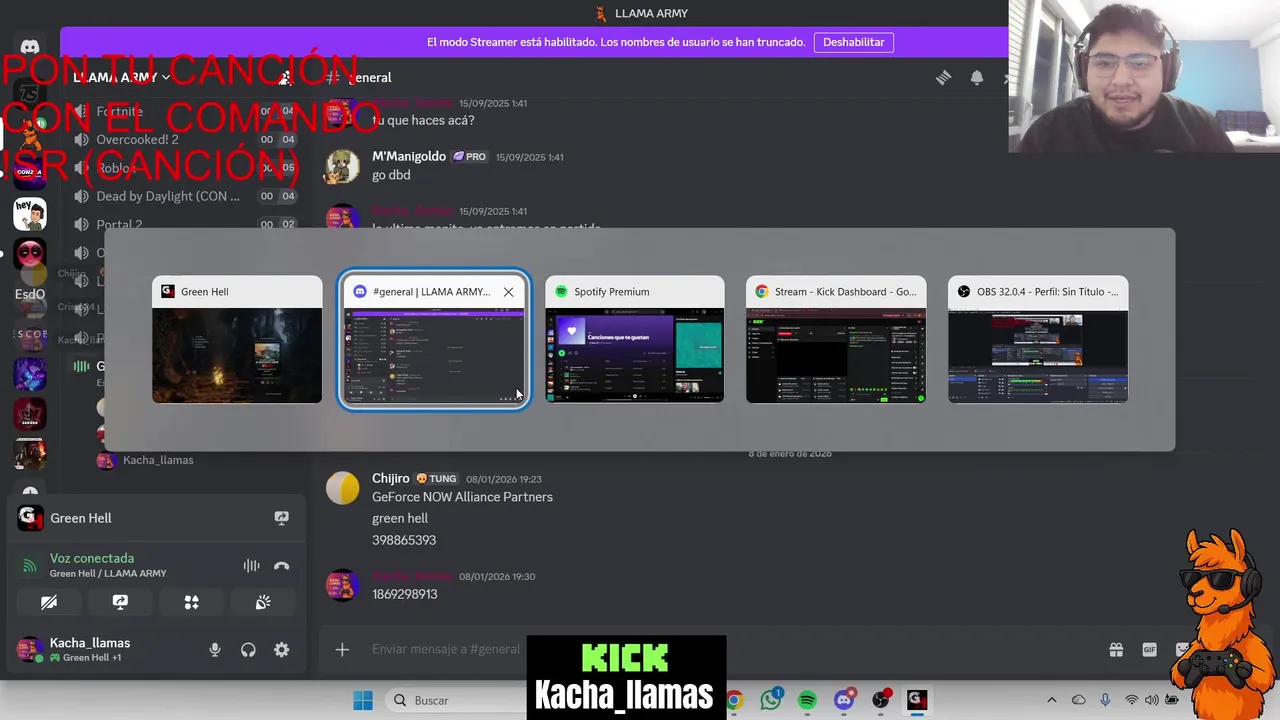This screenshot has width=1280, height=720.
Task: Open the server with the 'hey' avatar icon
Action: pos(30,213)
